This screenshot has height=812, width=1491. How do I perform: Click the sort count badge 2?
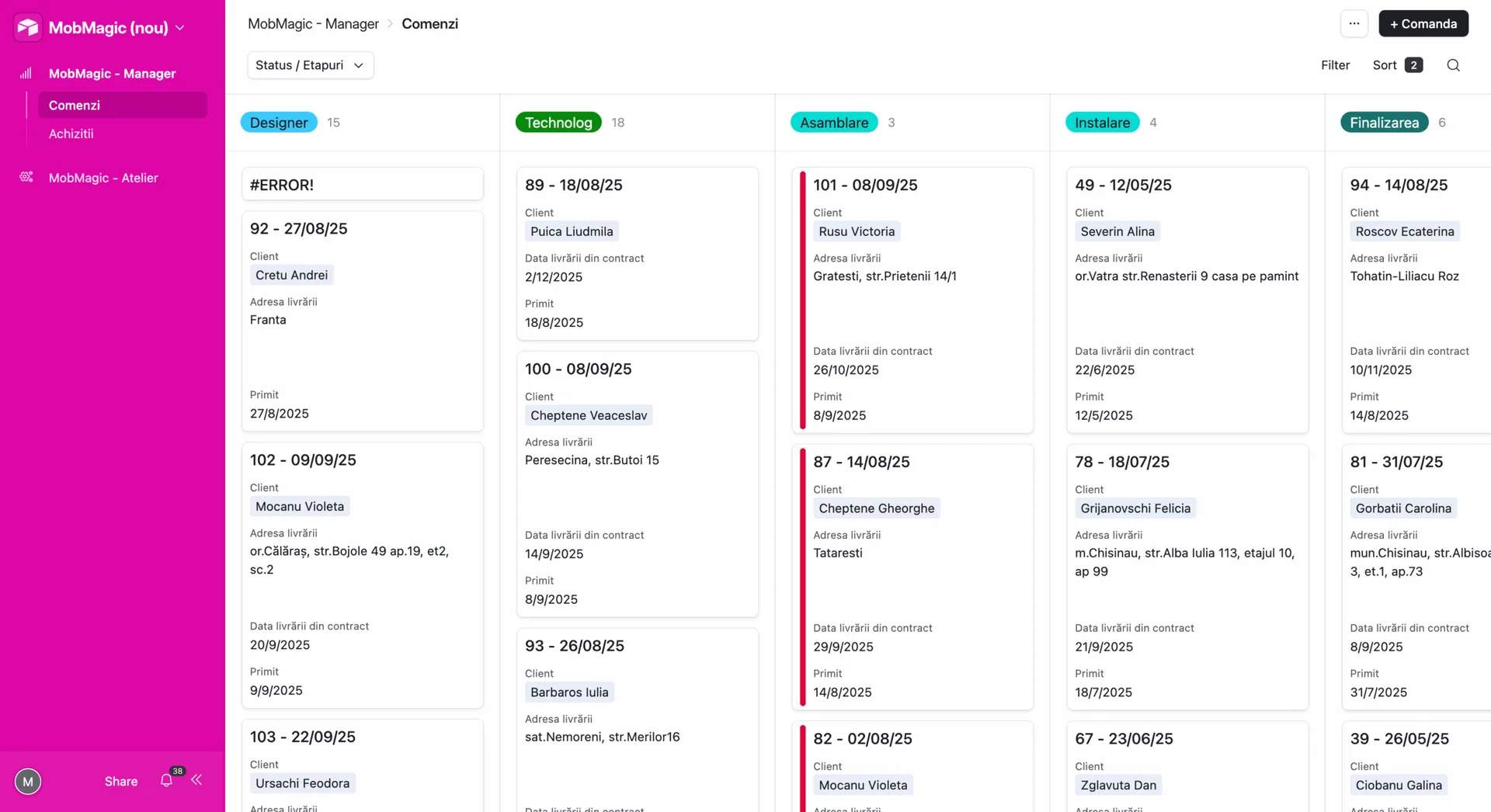(1413, 65)
